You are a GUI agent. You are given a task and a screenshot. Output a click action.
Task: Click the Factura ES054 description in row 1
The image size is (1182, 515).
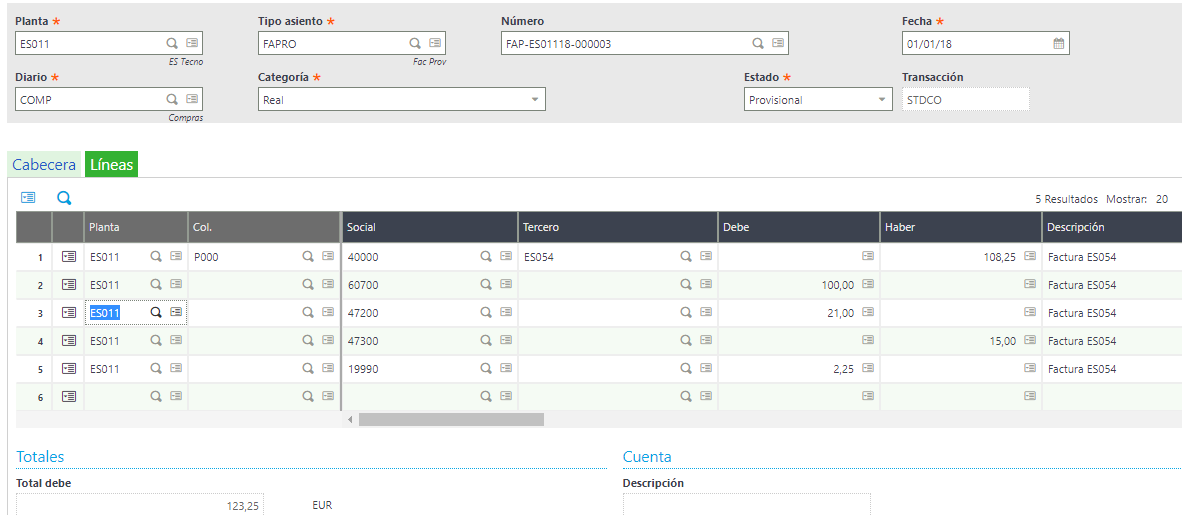[x=1082, y=257]
